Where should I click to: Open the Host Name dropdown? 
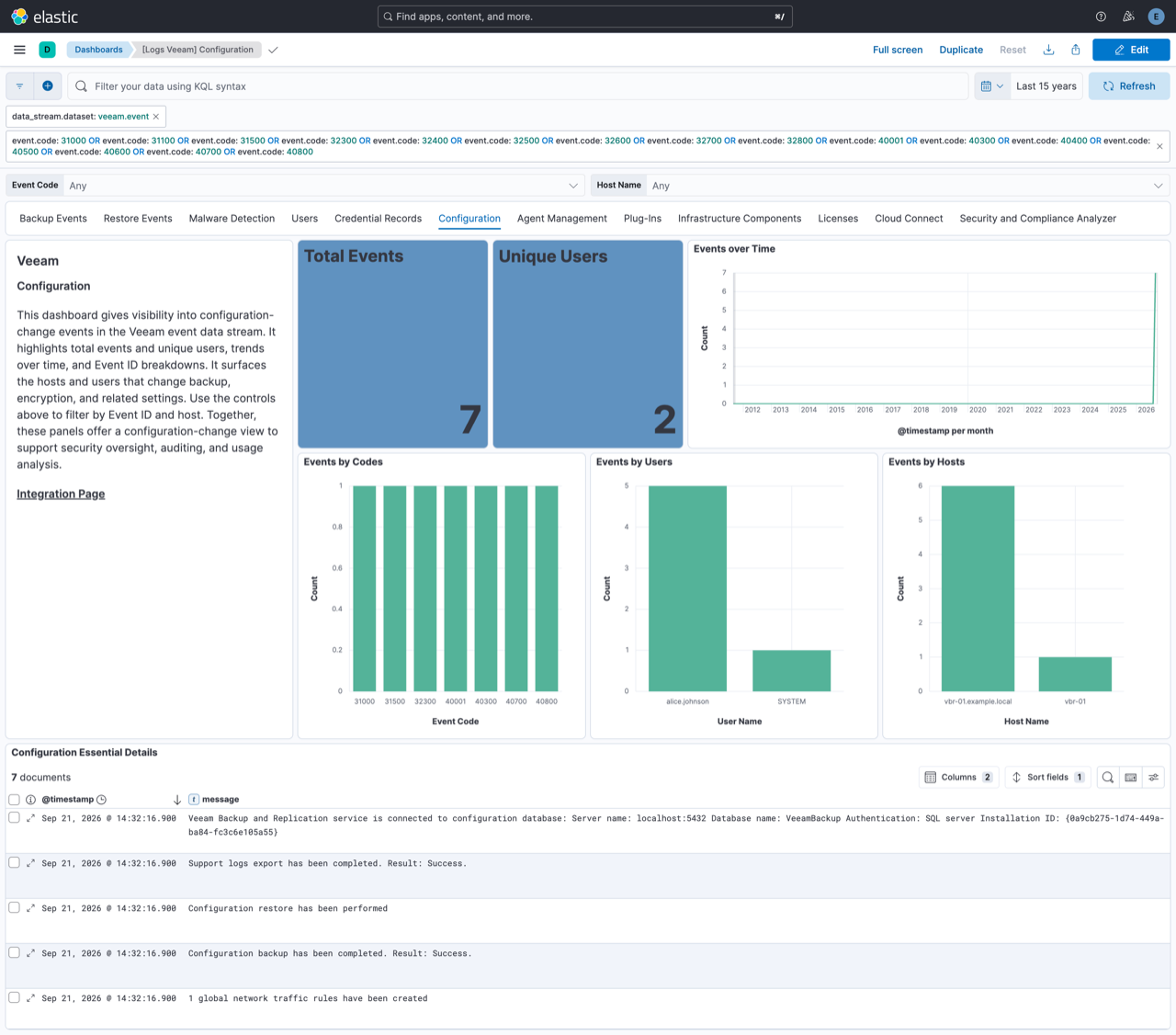click(907, 186)
